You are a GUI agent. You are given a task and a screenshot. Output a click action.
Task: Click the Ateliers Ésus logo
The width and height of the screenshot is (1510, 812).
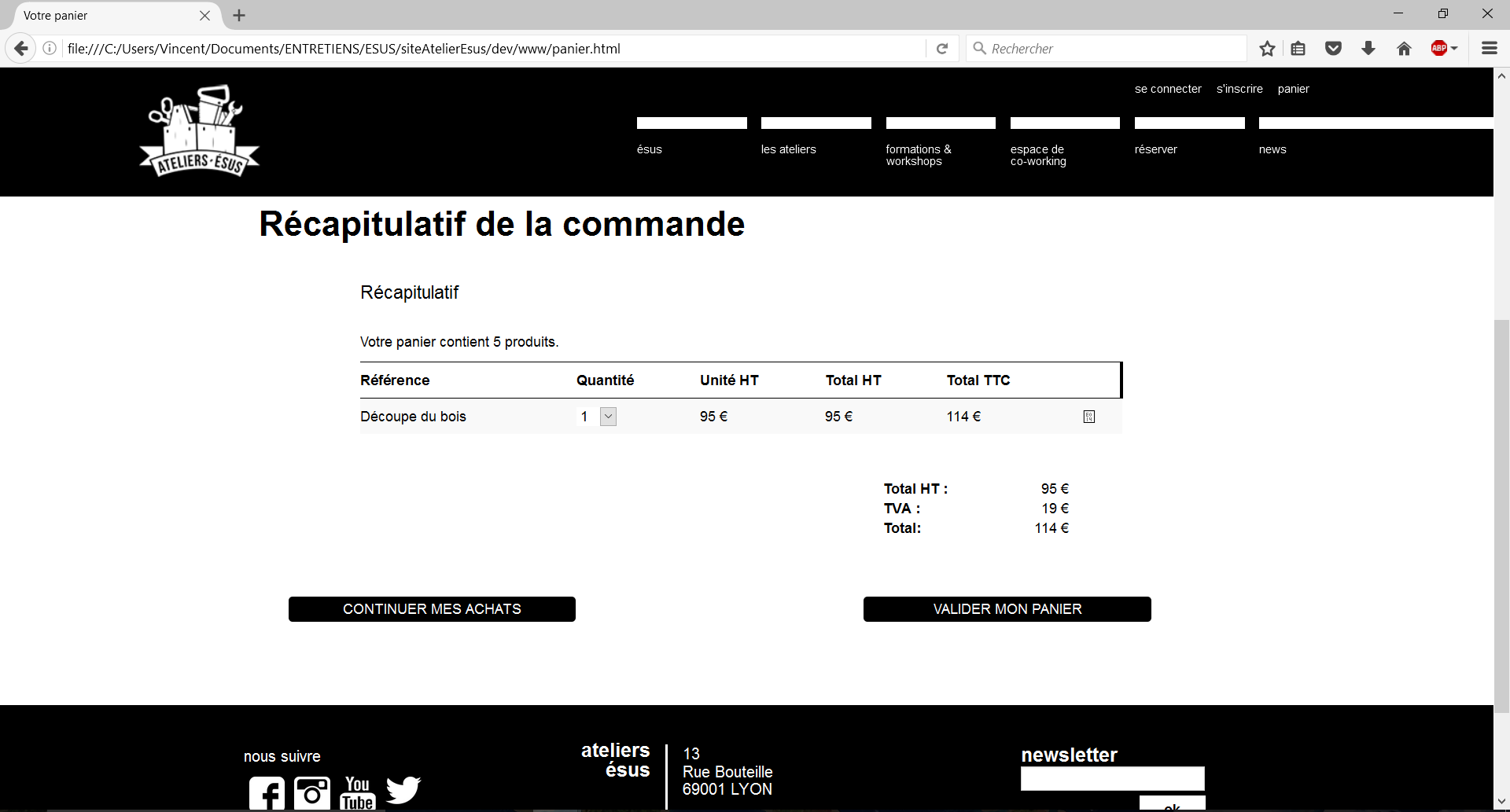pyautogui.click(x=200, y=131)
